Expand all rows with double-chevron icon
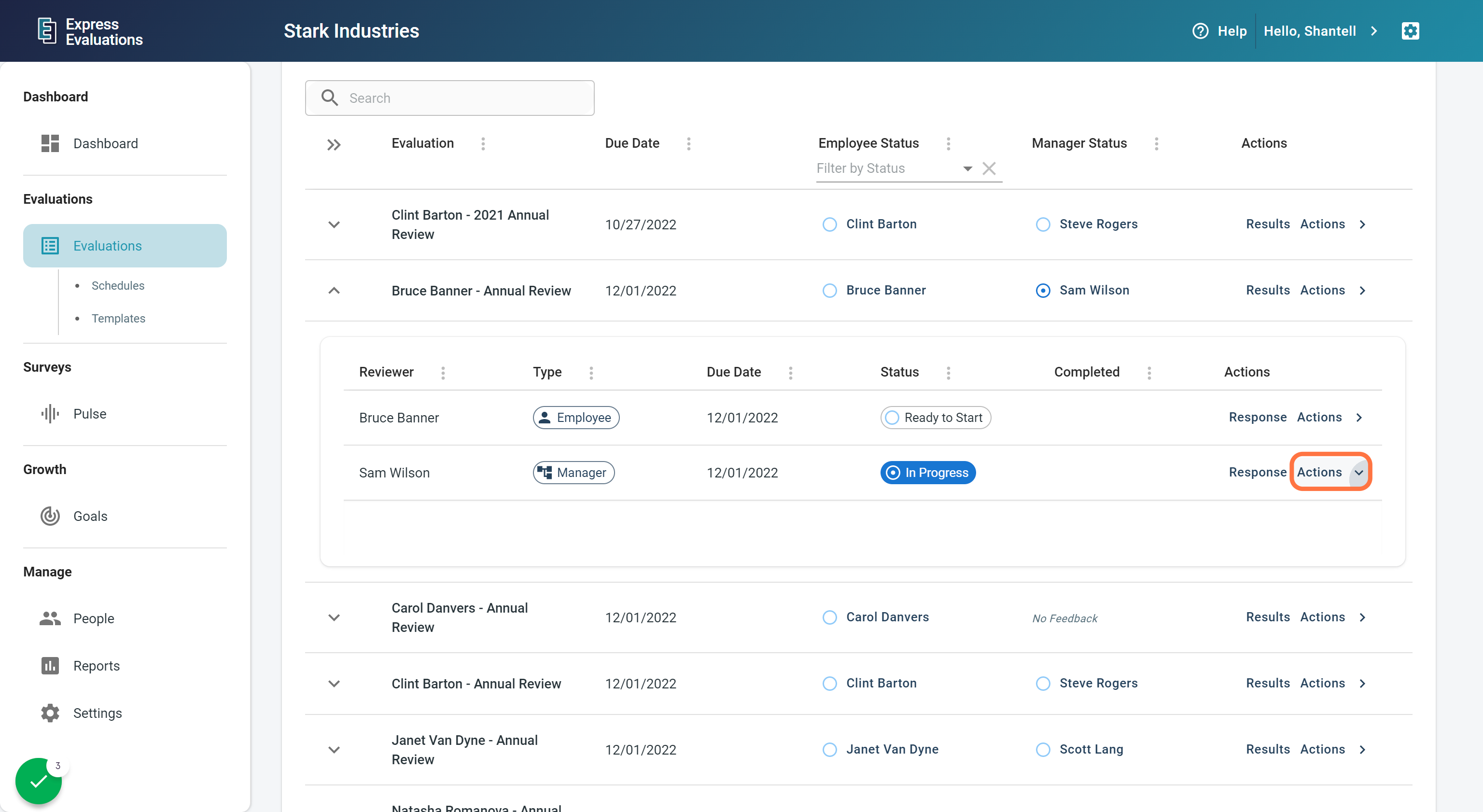Viewport: 1483px width, 812px height. [x=334, y=144]
